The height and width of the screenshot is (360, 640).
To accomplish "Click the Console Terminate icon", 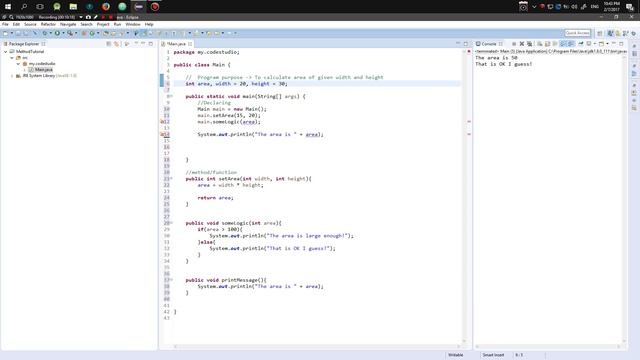I will 514,44.
